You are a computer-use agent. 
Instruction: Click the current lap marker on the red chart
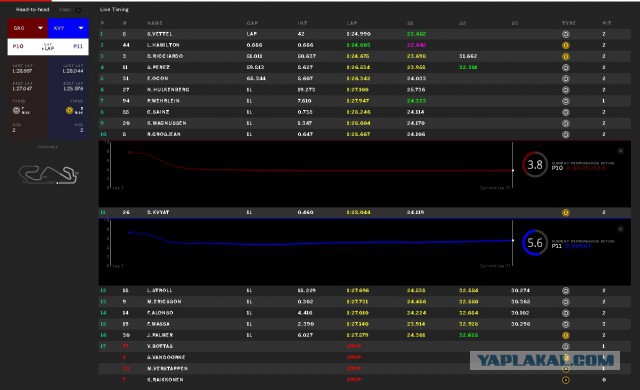click(513, 171)
